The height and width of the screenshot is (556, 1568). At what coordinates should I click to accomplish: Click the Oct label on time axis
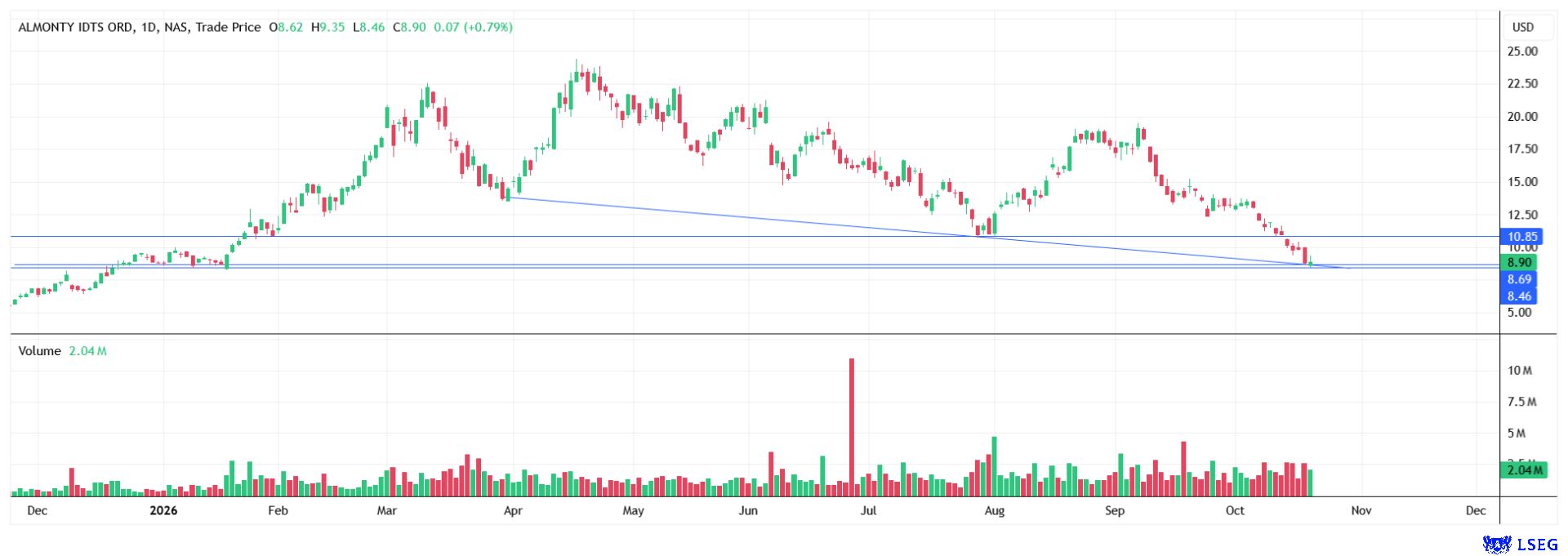click(x=1235, y=511)
